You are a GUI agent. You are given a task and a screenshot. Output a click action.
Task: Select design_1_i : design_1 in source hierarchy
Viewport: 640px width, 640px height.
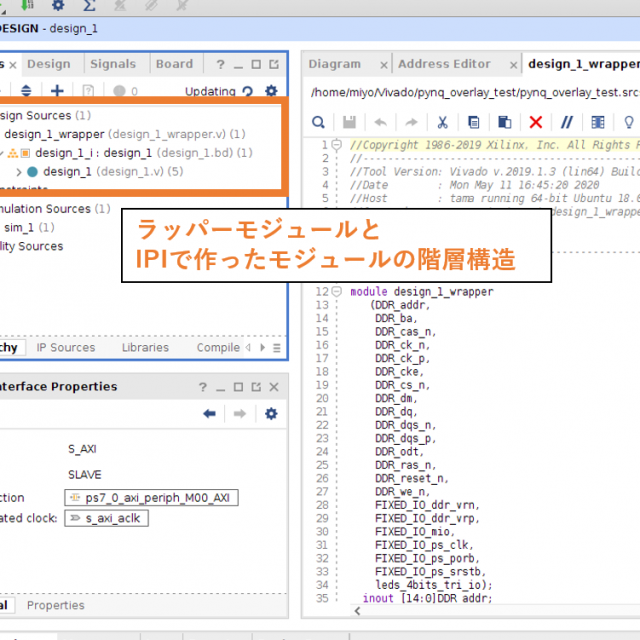click(93, 153)
